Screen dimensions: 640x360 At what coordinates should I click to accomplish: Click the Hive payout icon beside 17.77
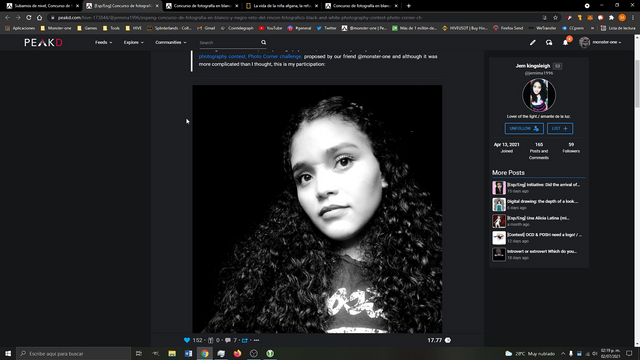448,340
